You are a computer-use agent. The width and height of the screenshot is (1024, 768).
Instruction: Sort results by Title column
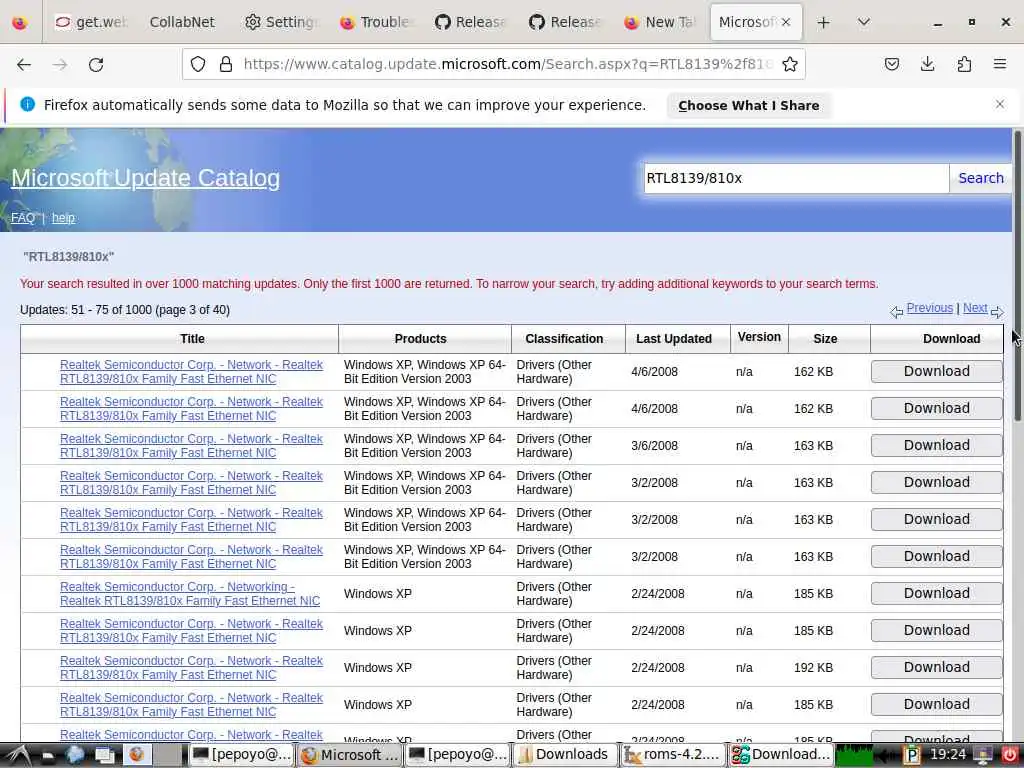[192, 338]
